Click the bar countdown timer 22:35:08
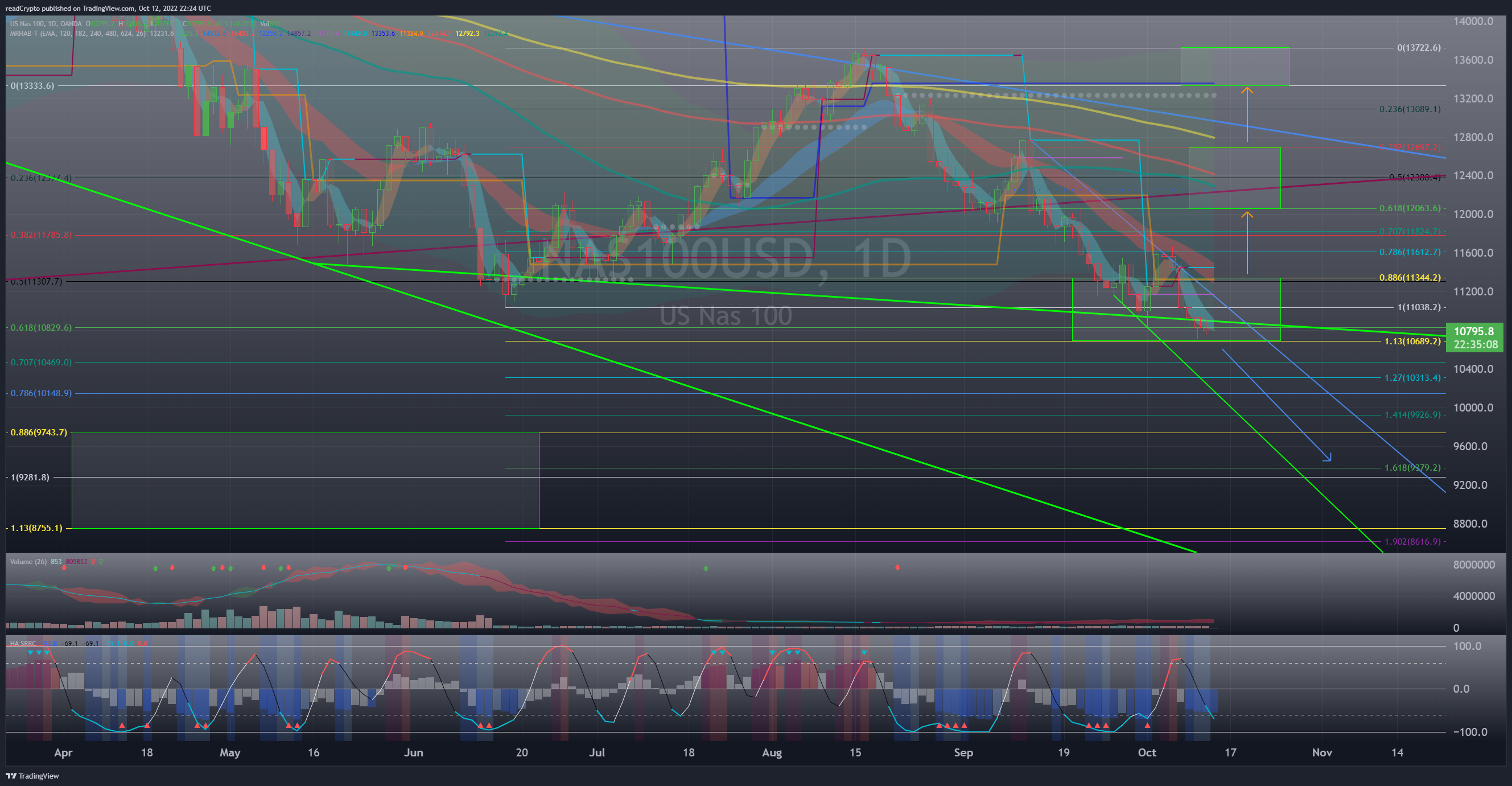1512x786 pixels. [x=1475, y=344]
